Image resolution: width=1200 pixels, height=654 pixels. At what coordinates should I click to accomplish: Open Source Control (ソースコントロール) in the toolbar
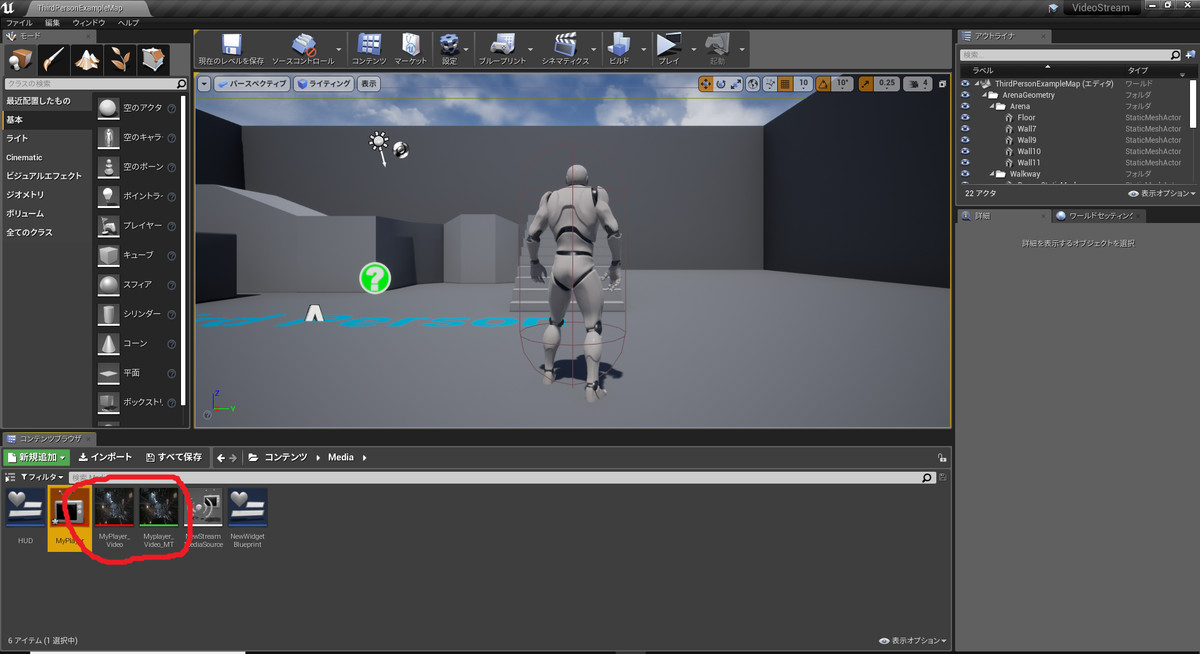(303, 48)
